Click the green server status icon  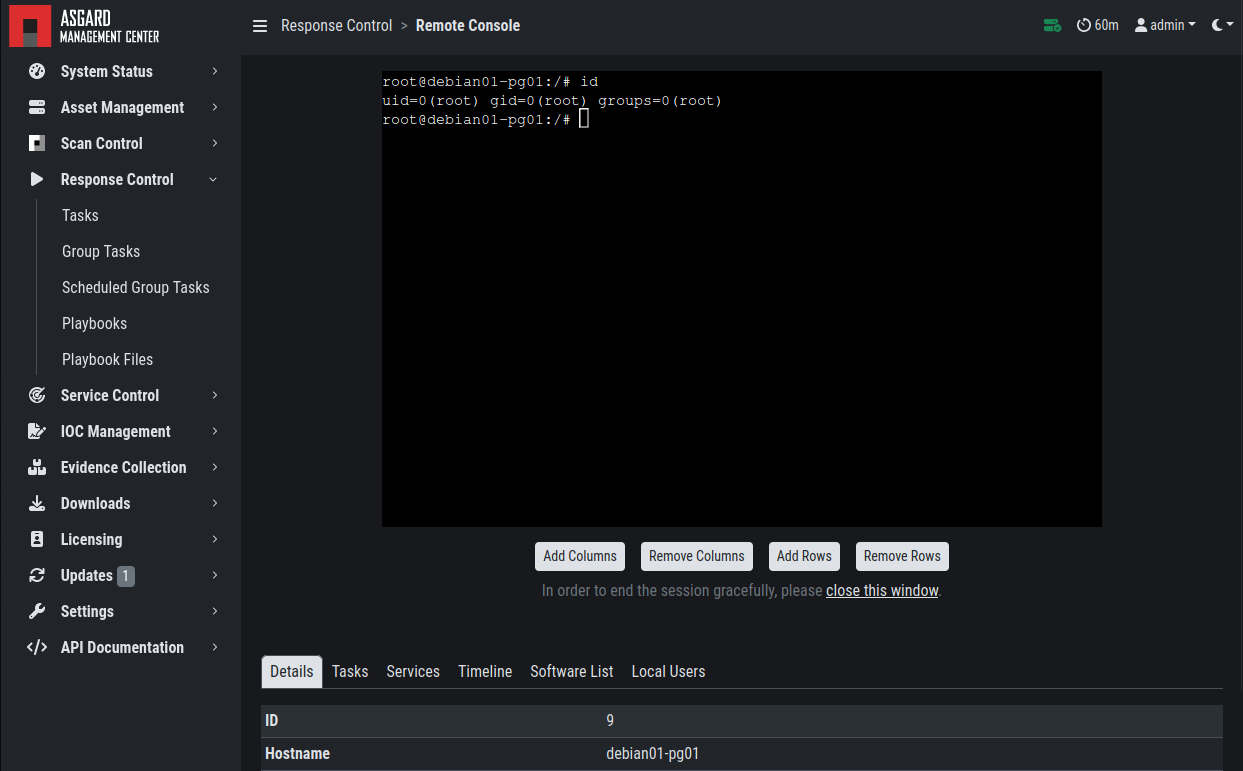tap(1052, 25)
